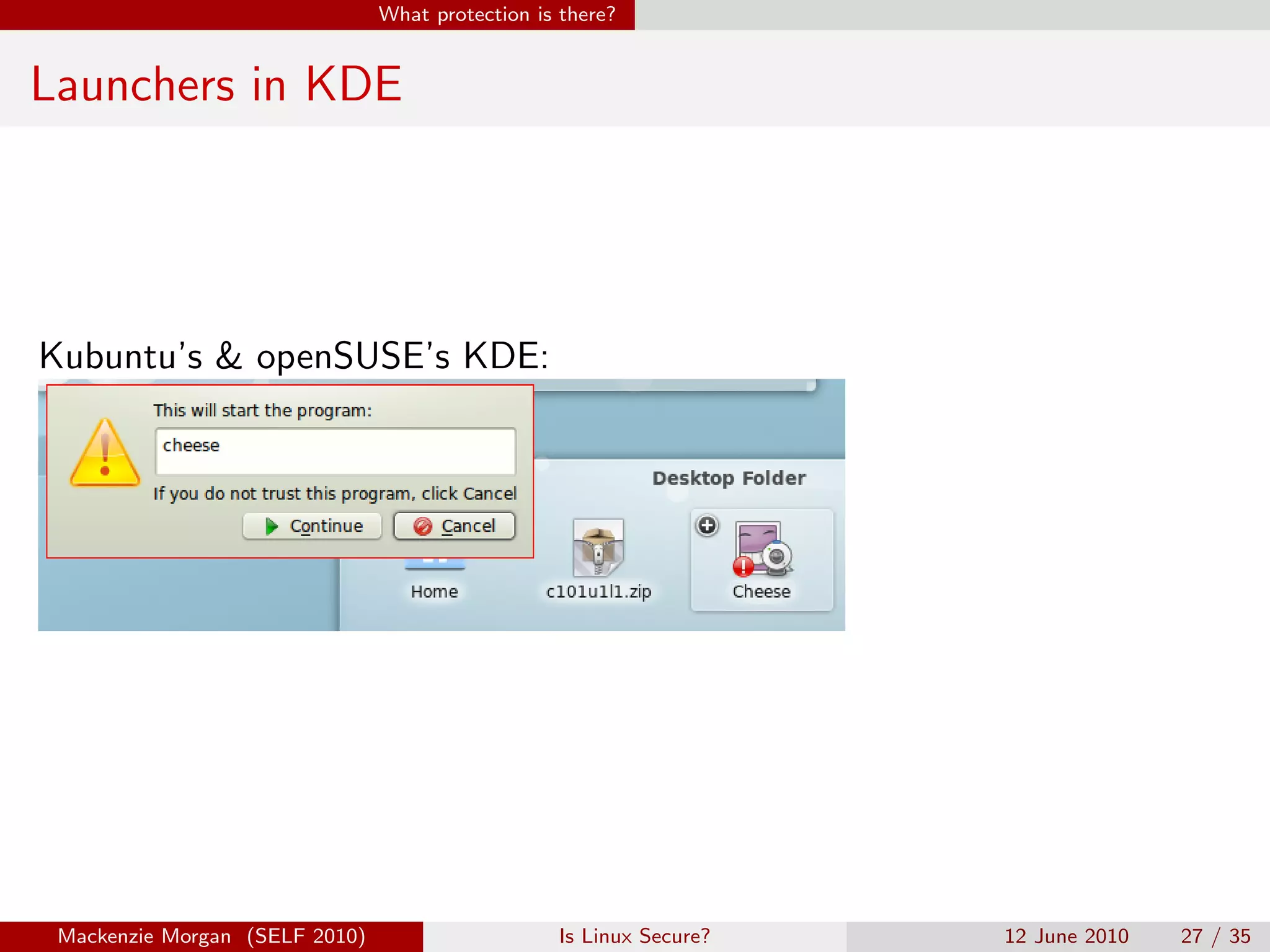Click the program name field showing cheese
Image resolution: width=1270 pixels, height=952 pixels.
[335, 451]
